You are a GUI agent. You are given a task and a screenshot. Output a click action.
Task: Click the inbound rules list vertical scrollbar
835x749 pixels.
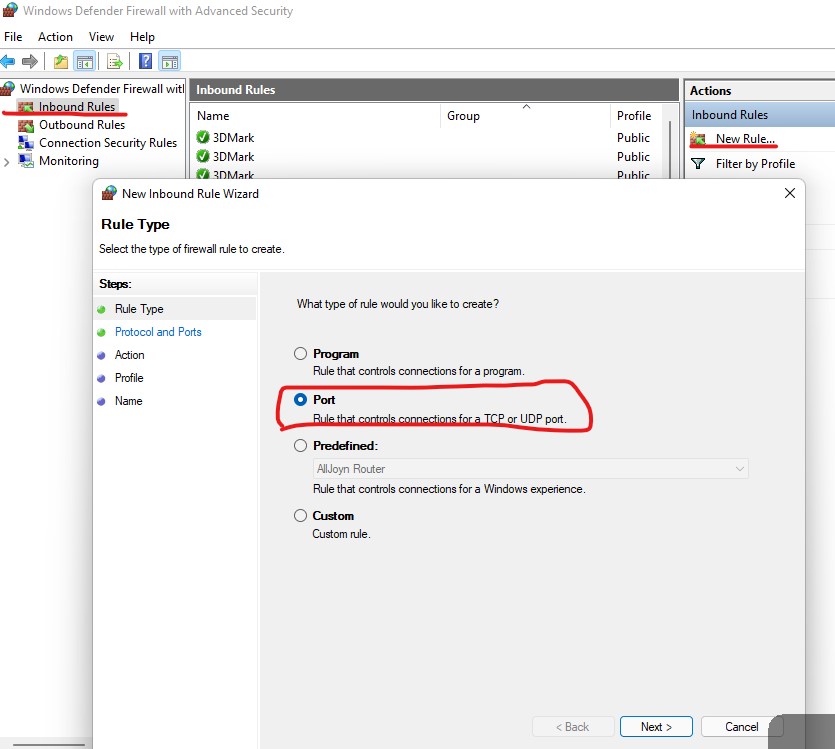click(669, 149)
